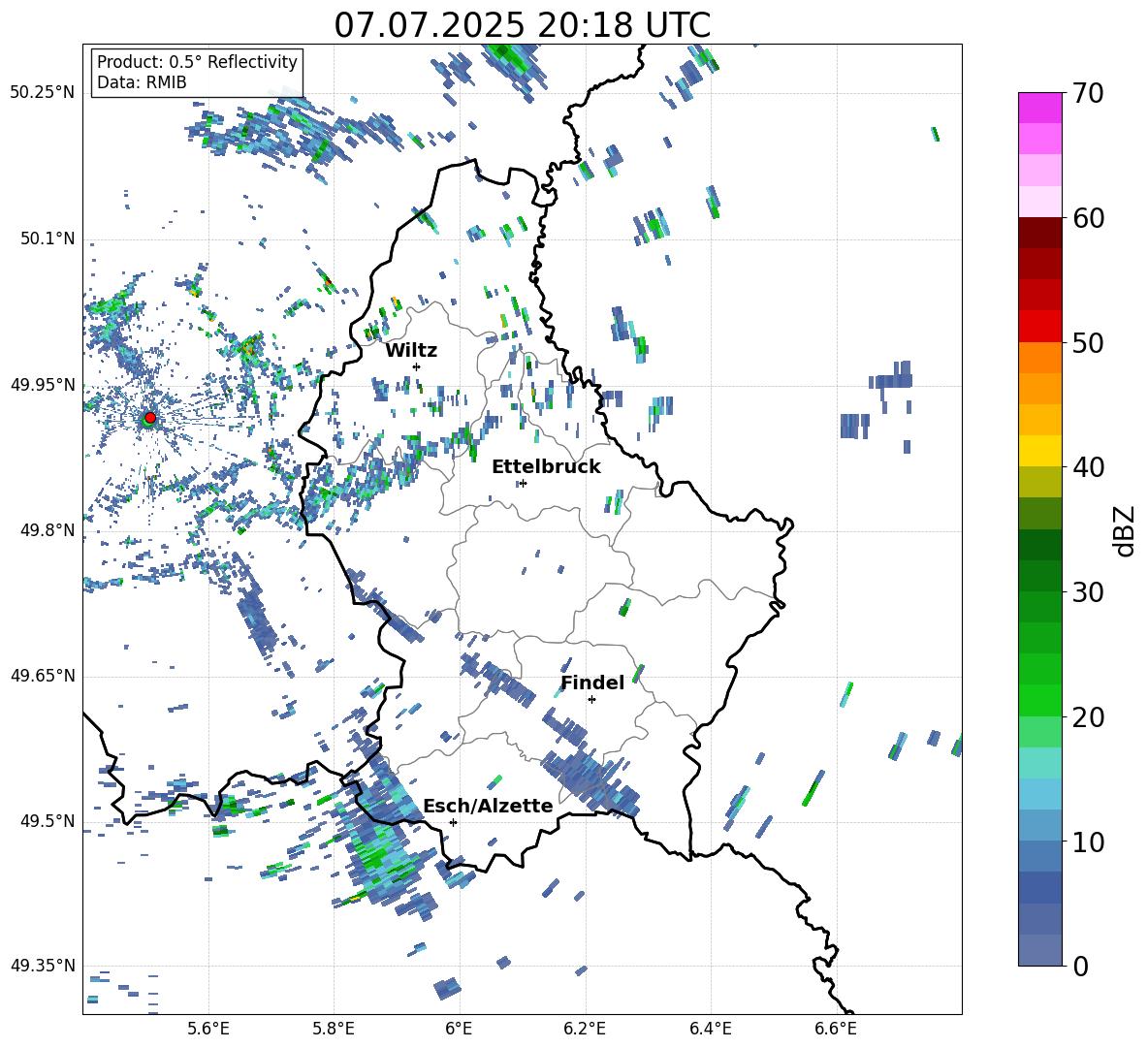Click the 20 label on the colorbar
Screen dimensions: 1148x1048
1088,717
